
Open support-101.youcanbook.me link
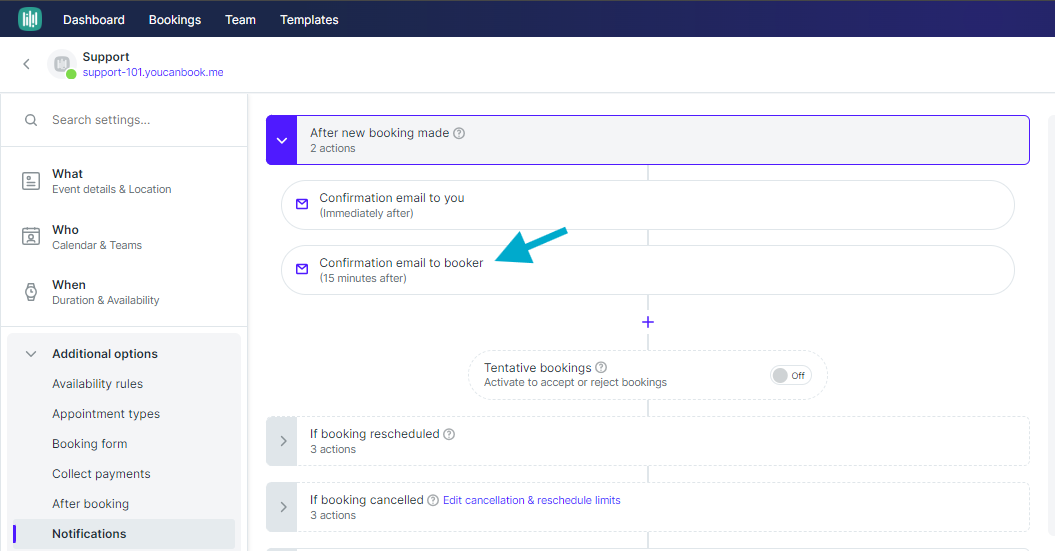pos(153,73)
